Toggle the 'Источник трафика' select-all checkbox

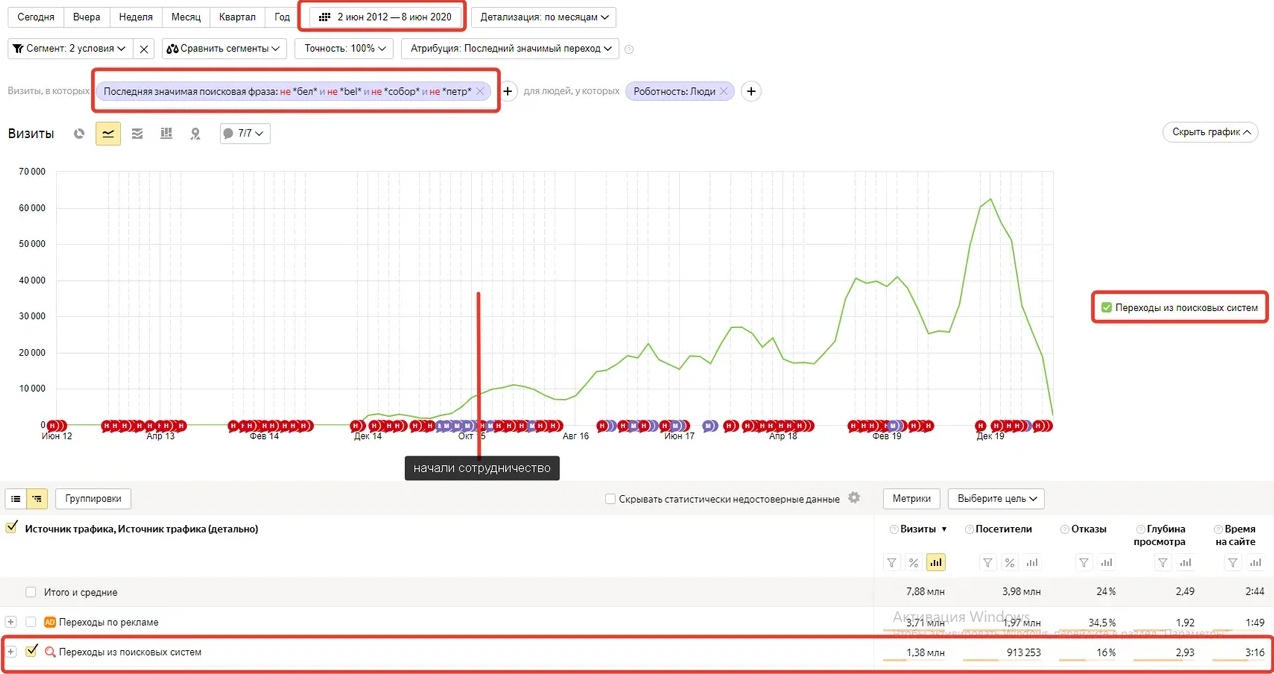(x=12, y=528)
